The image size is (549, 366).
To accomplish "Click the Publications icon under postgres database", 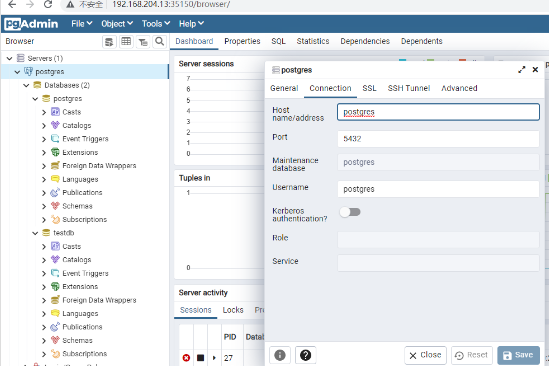I will coord(55,192).
